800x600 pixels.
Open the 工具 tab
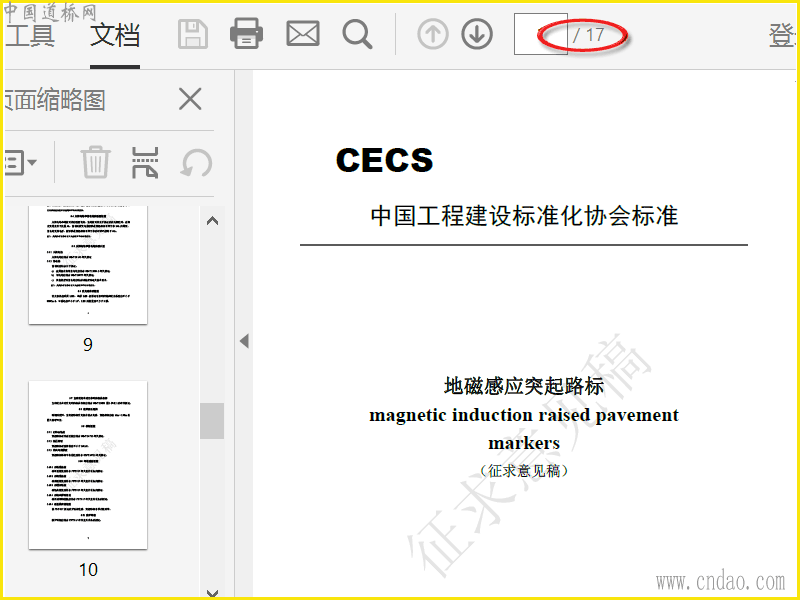(30, 35)
